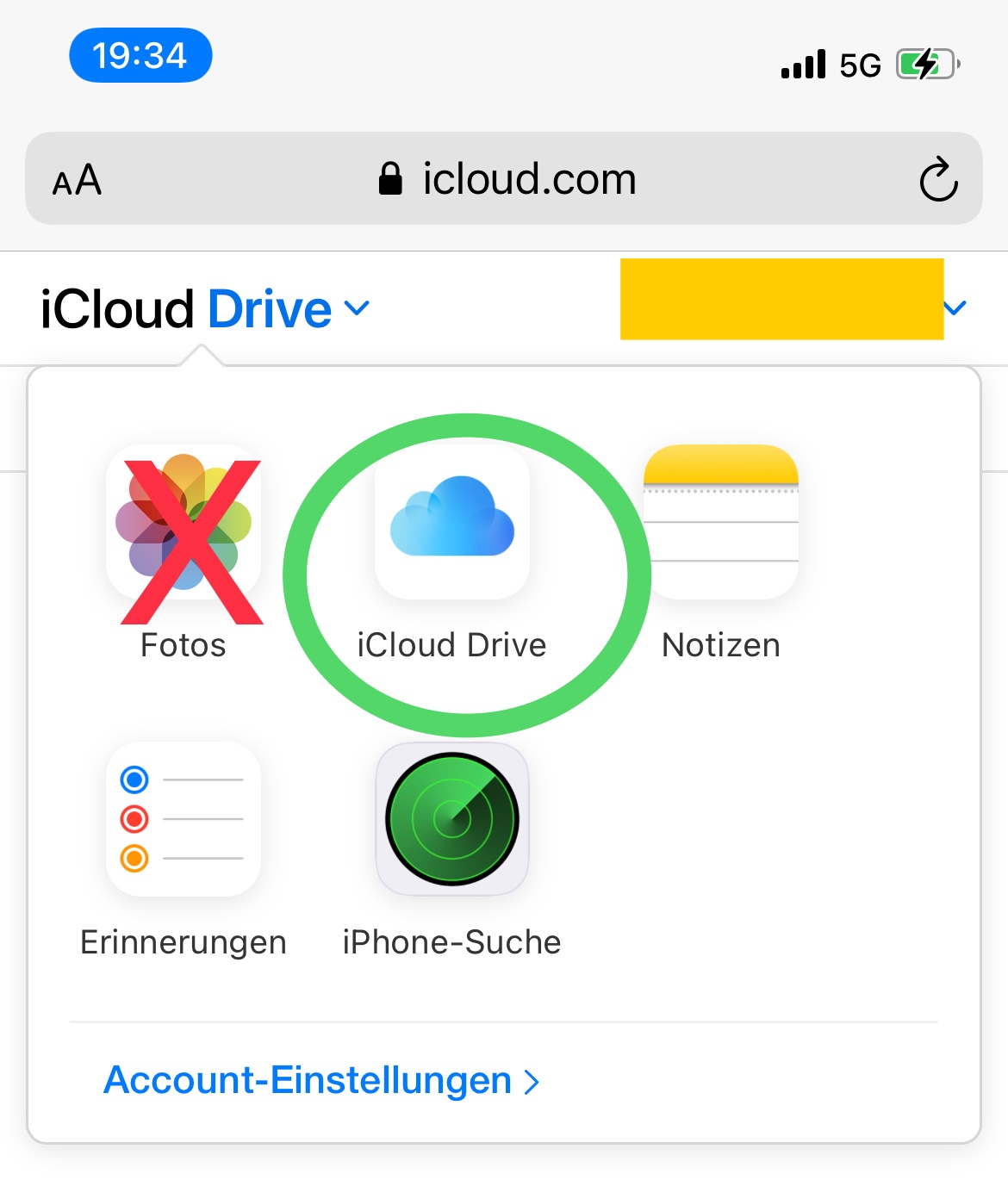
Task: Open the AA text size menu
Action: point(78,181)
